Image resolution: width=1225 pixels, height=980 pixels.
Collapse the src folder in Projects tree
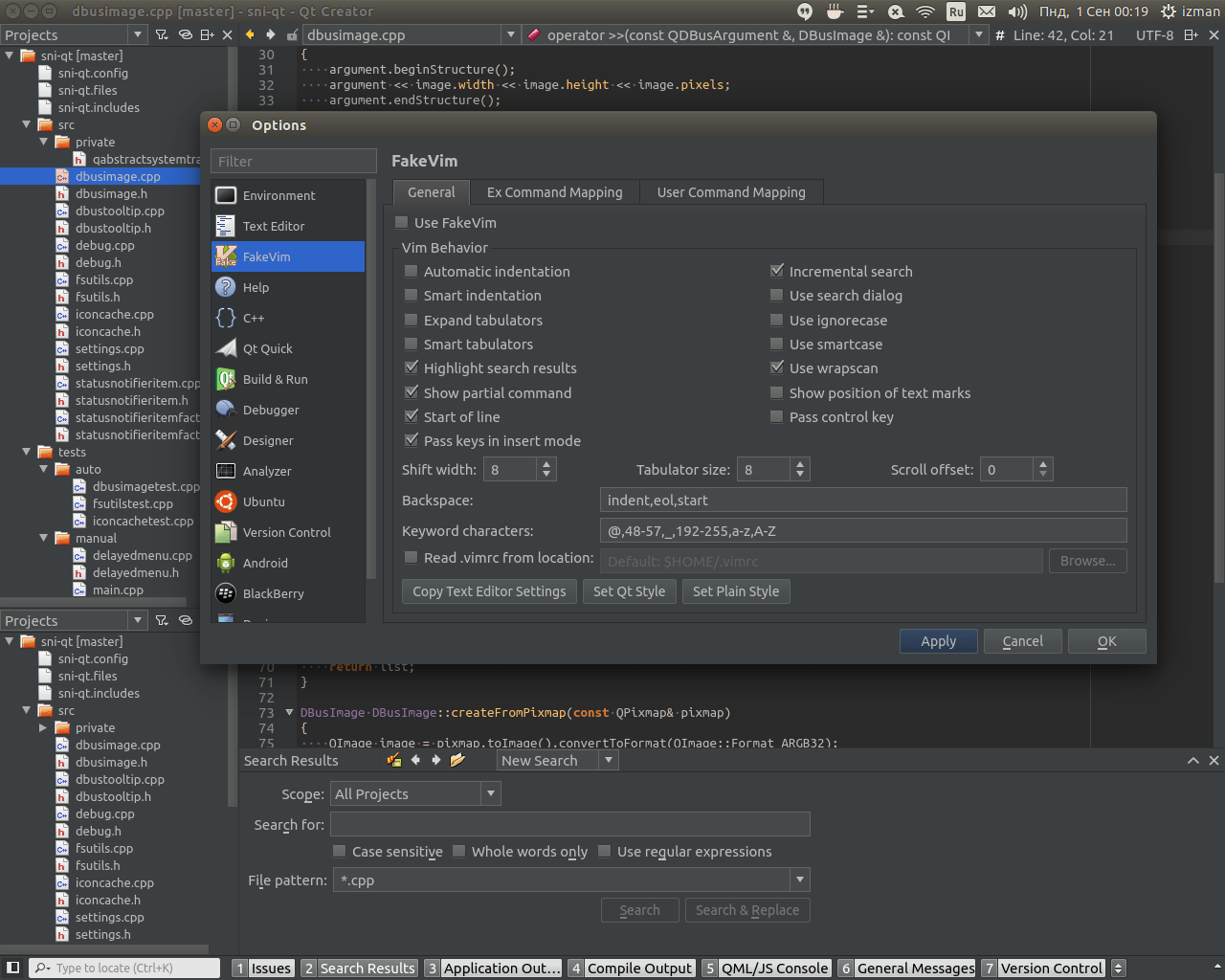(x=27, y=124)
